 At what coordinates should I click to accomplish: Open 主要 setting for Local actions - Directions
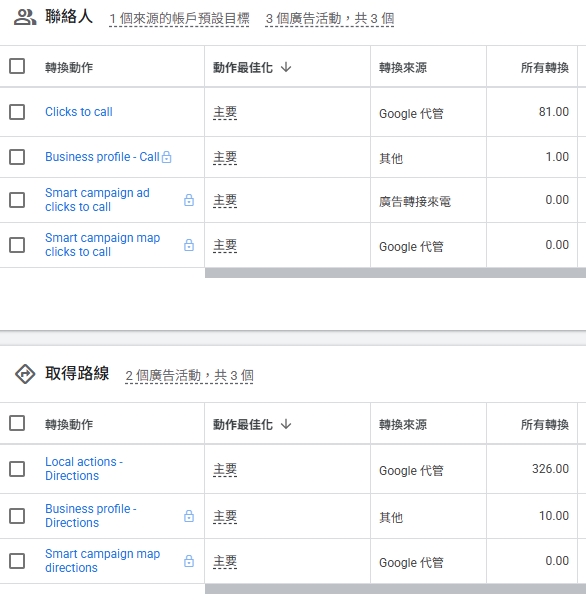(x=225, y=470)
